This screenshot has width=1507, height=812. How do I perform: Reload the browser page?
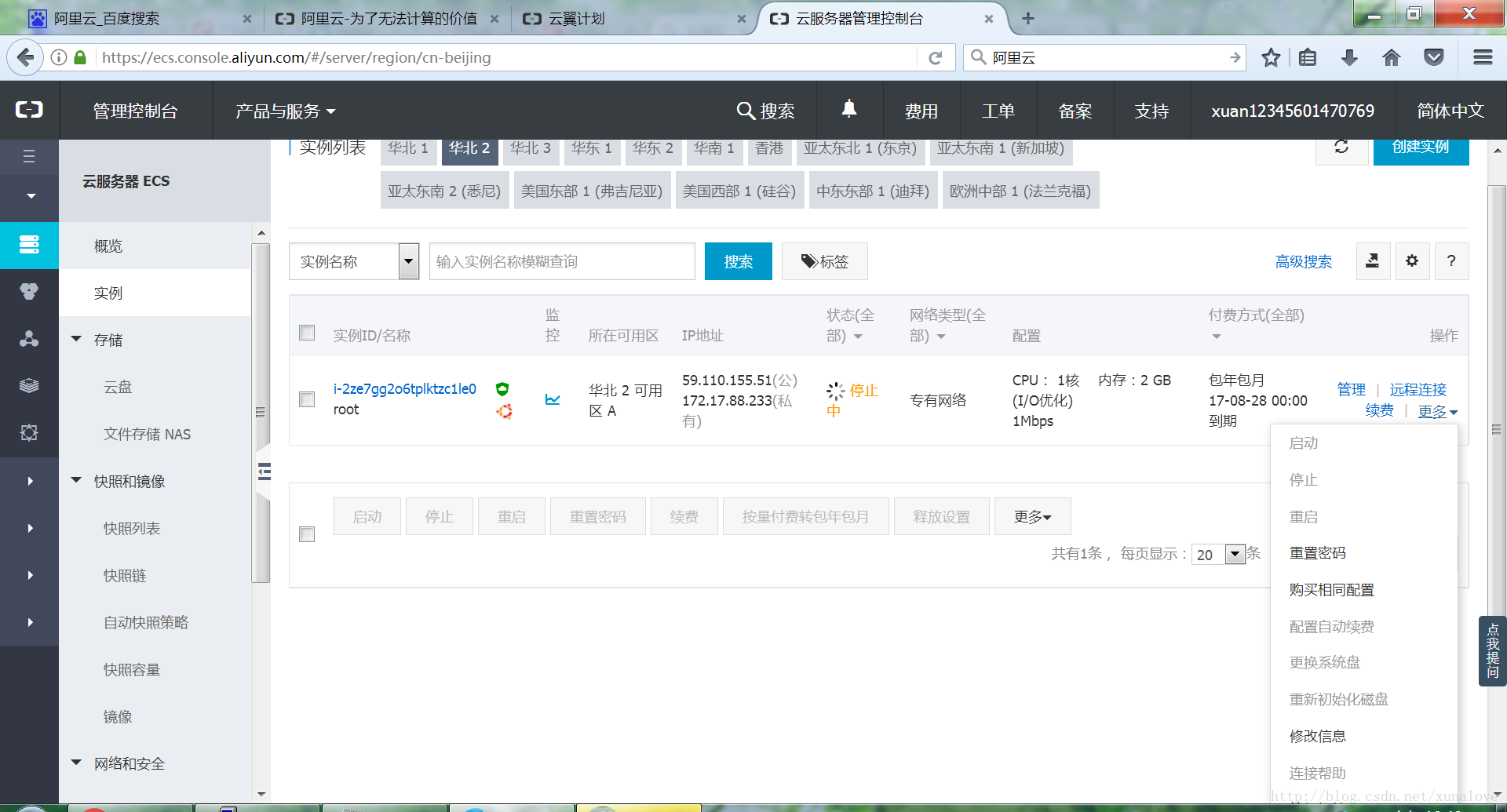(935, 57)
